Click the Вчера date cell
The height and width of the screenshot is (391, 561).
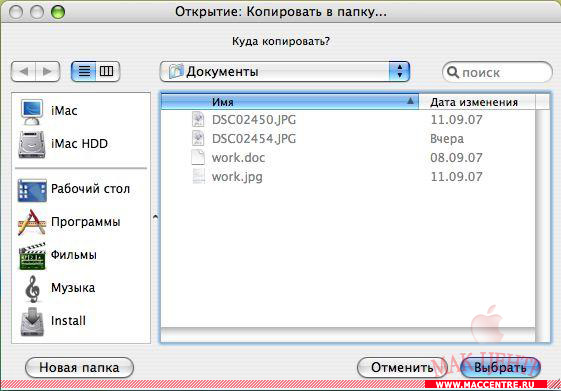(447, 139)
